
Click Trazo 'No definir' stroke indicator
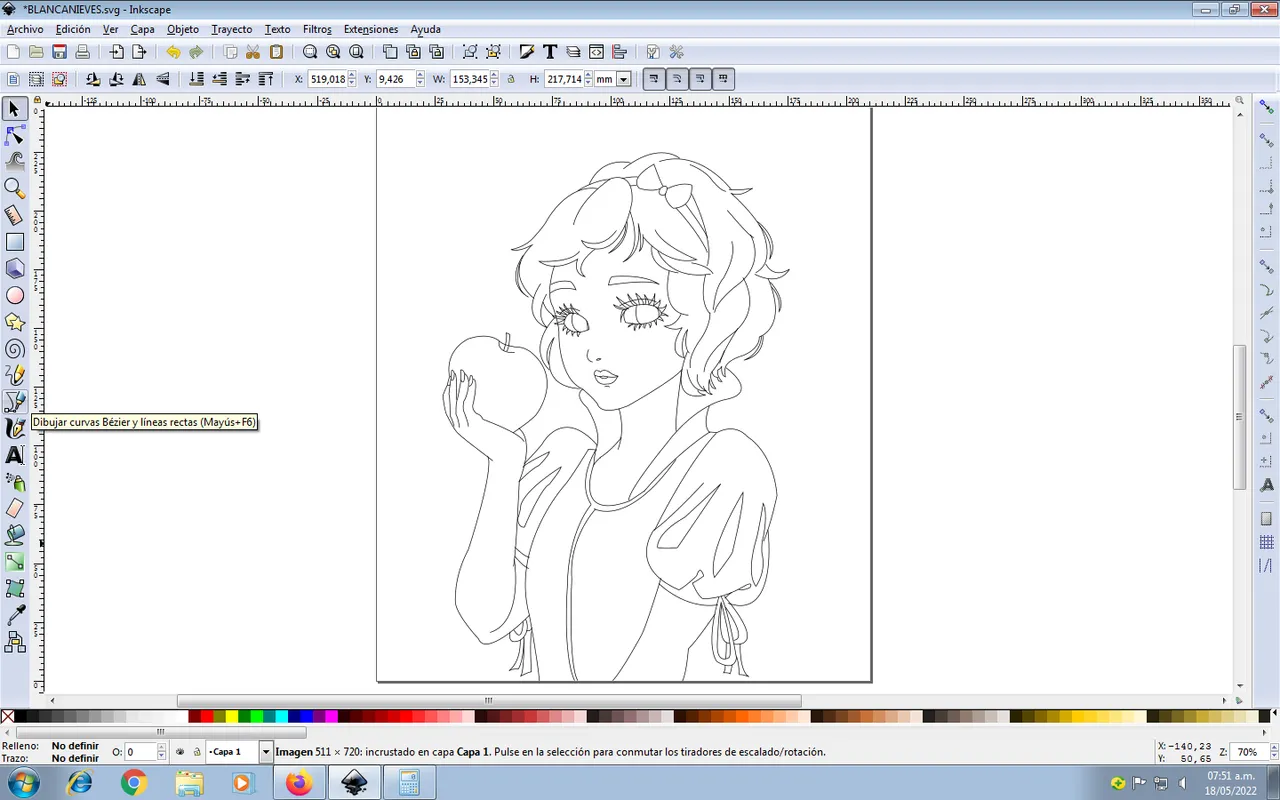[x=75, y=758]
